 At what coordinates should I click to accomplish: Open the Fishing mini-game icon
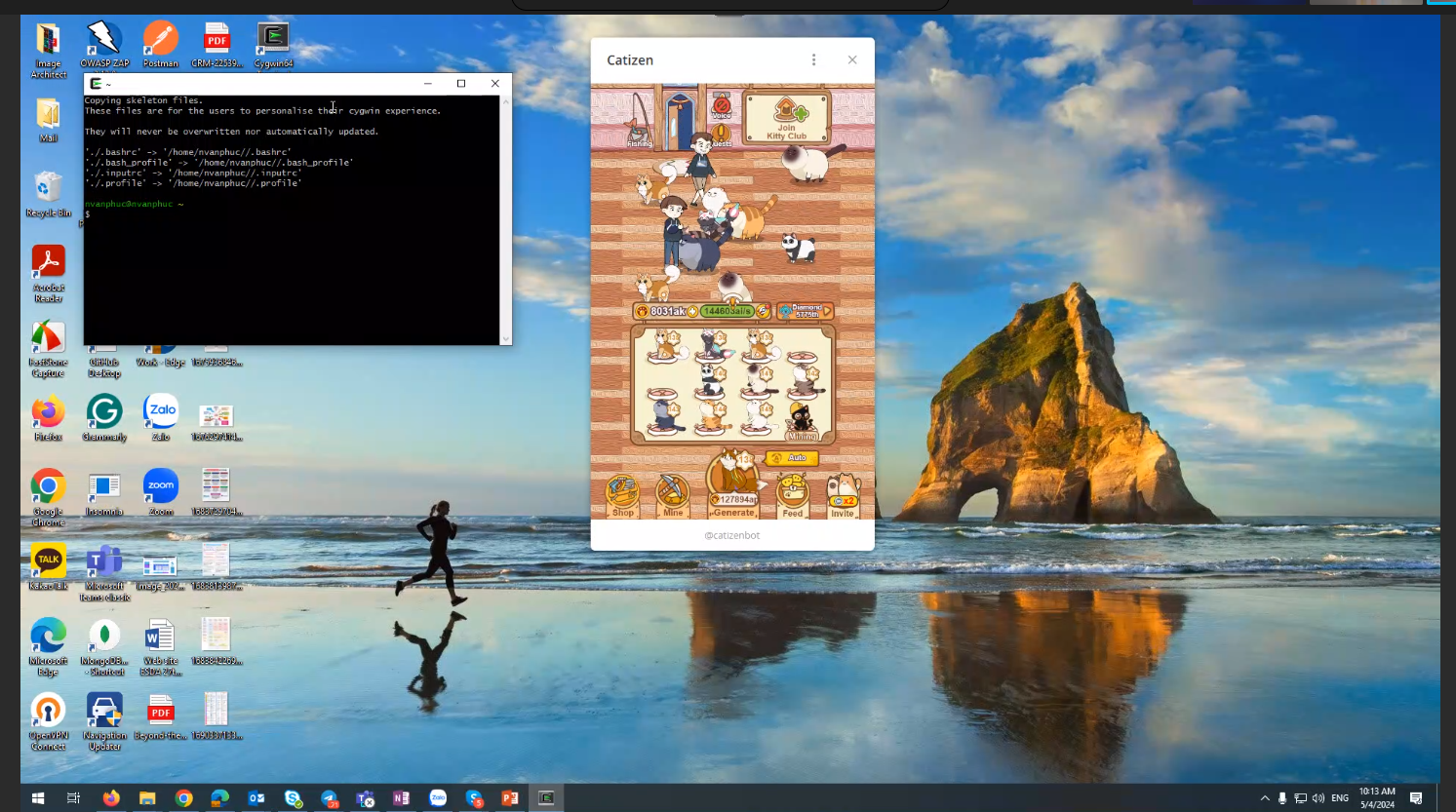click(x=639, y=123)
